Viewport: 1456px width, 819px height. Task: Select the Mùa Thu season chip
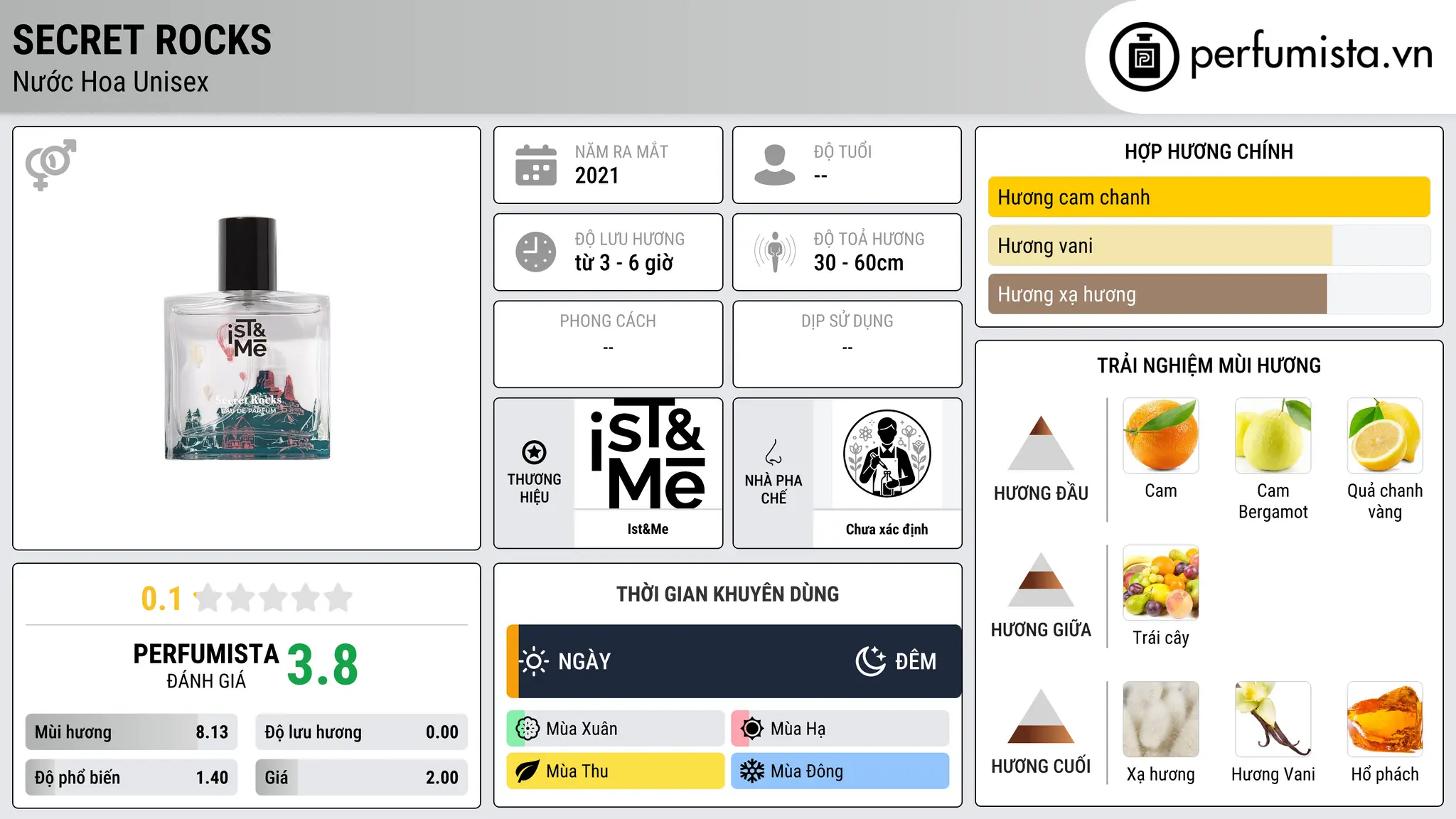click(x=616, y=771)
